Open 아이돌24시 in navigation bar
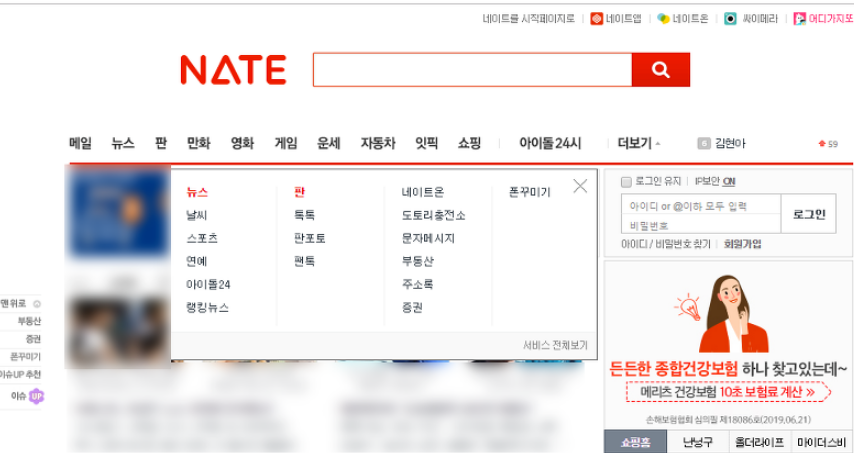Image resolution: width=854 pixels, height=453 pixels. [550, 143]
